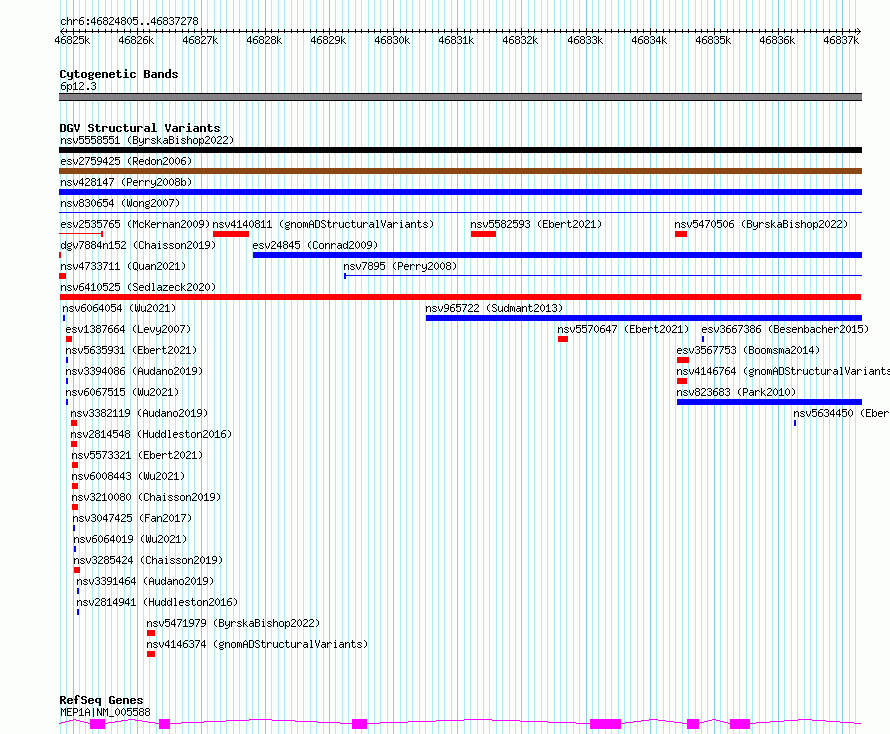Image resolution: width=890 pixels, height=734 pixels.
Task: Click chr6:46824805..46837278 coordinates text
Action: point(129,21)
